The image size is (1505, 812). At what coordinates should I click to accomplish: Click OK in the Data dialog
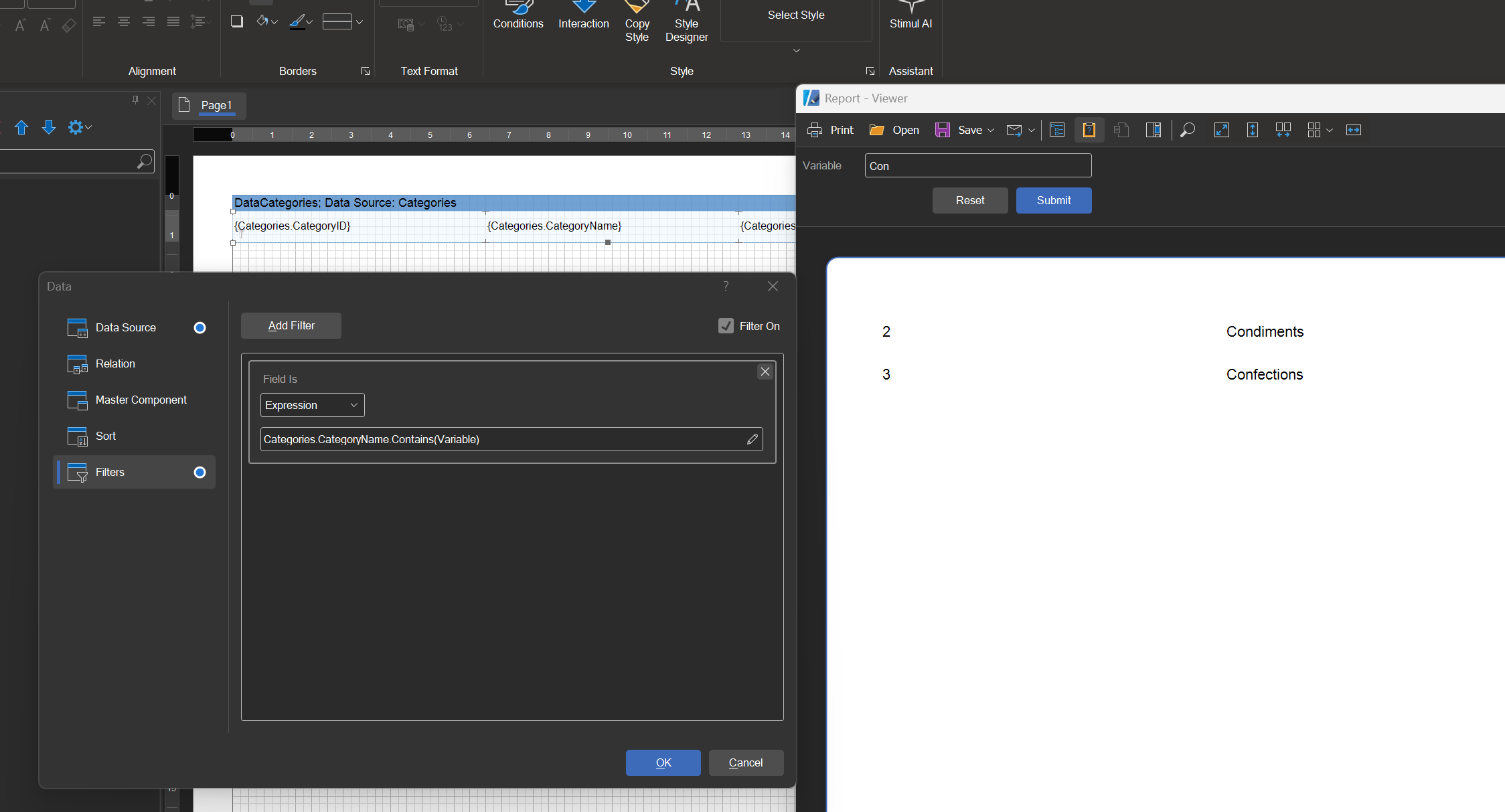point(663,762)
